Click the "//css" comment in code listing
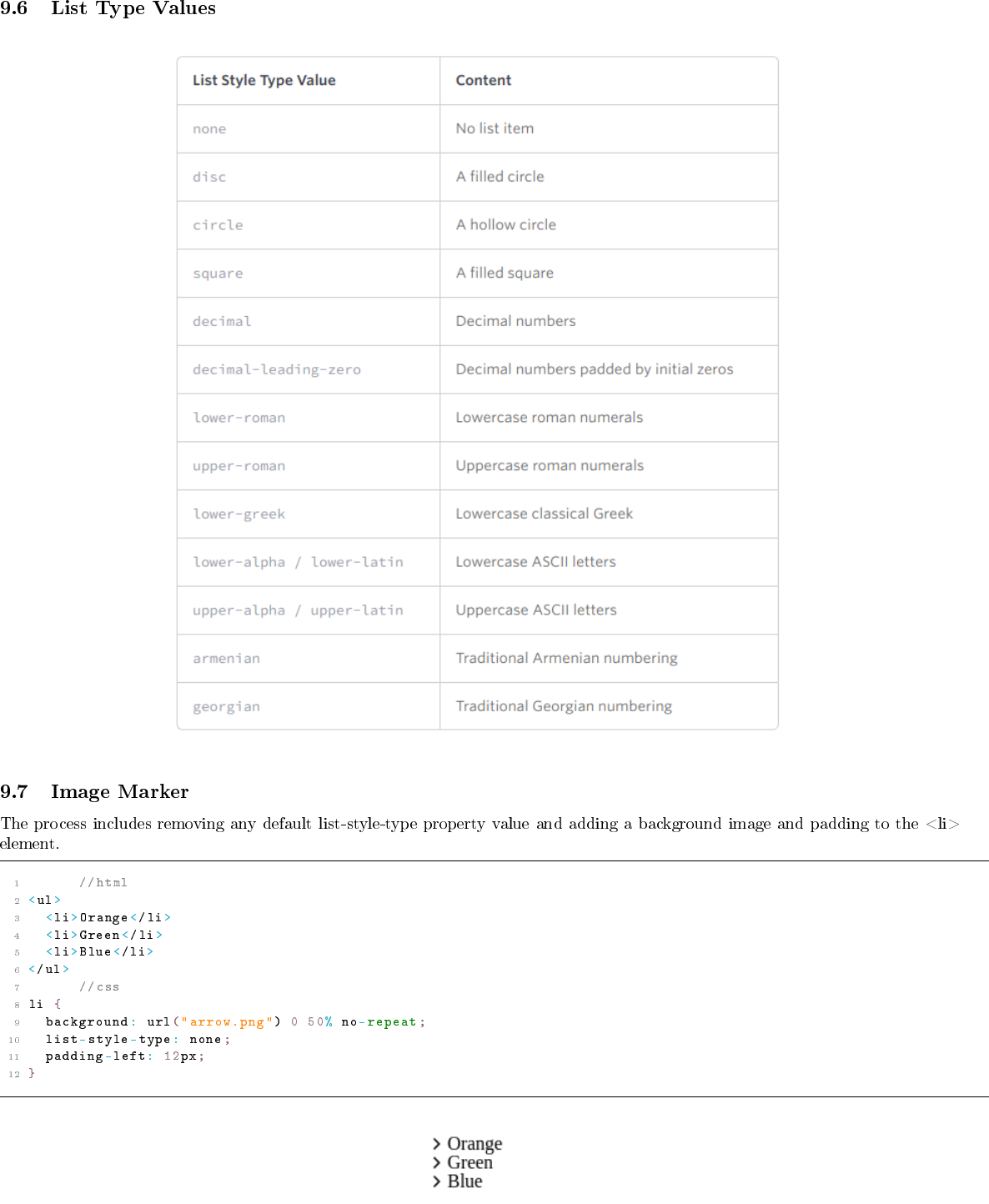The height and width of the screenshot is (1204, 989). pyautogui.click(x=99, y=987)
